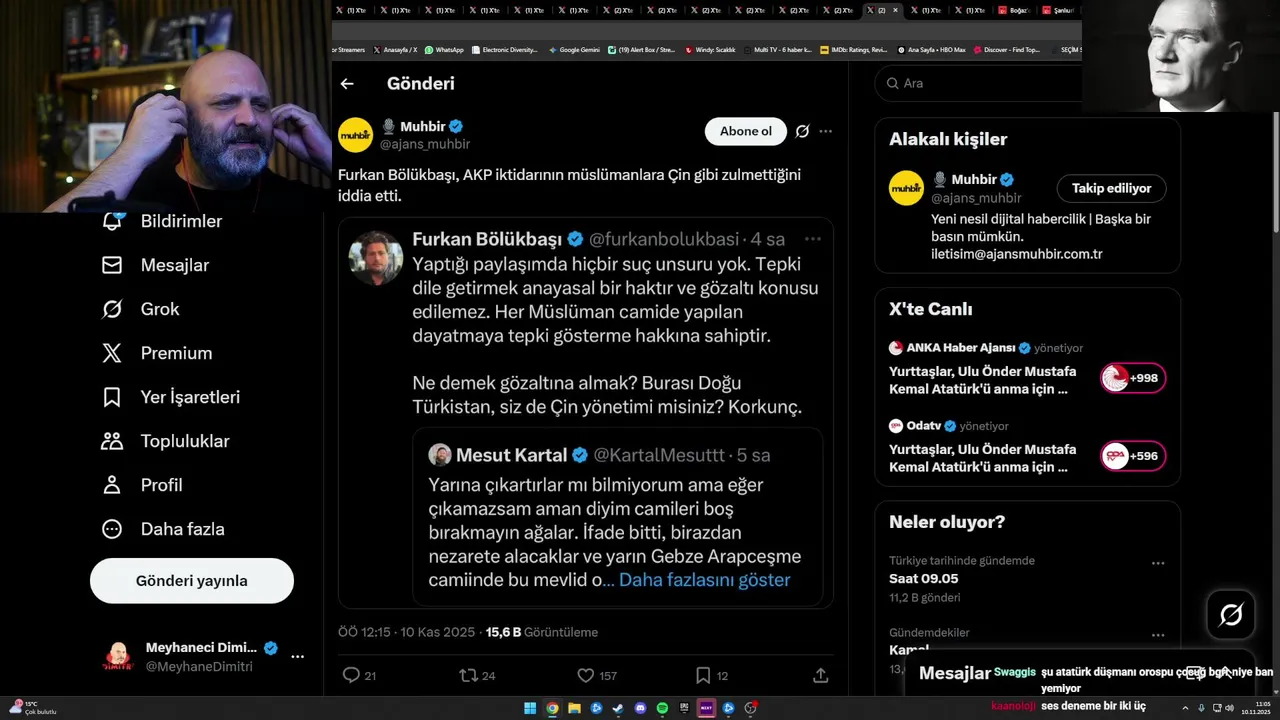Open Bildirimler in the sidebar
The height and width of the screenshot is (720, 1280).
pyautogui.click(x=163, y=221)
